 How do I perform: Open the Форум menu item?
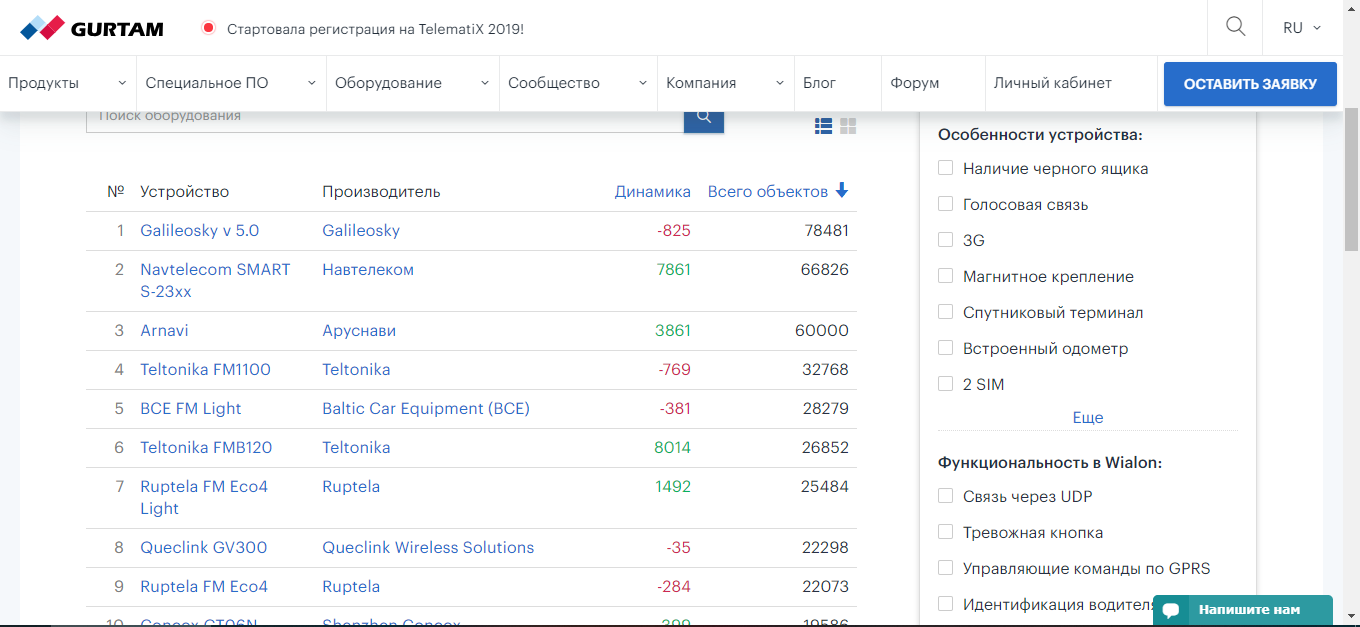(x=914, y=83)
